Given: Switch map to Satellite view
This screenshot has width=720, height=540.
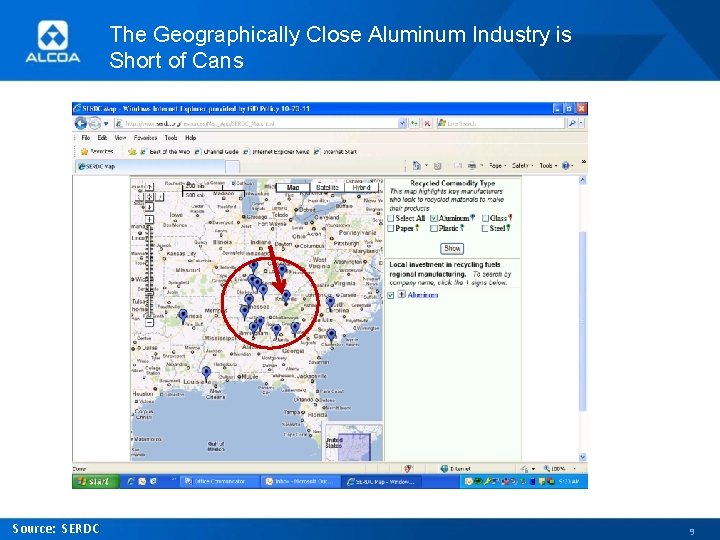Looking at the screenshot, I should click(x=327, y=187).
